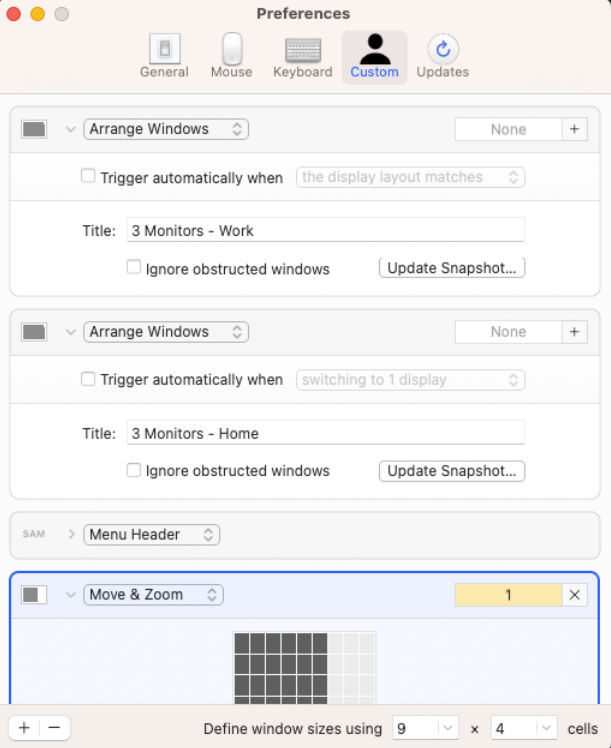
Task: Click the layout icon beside 3 Monitors - Work
Action: pyautogui.click(x=34, y=129)
